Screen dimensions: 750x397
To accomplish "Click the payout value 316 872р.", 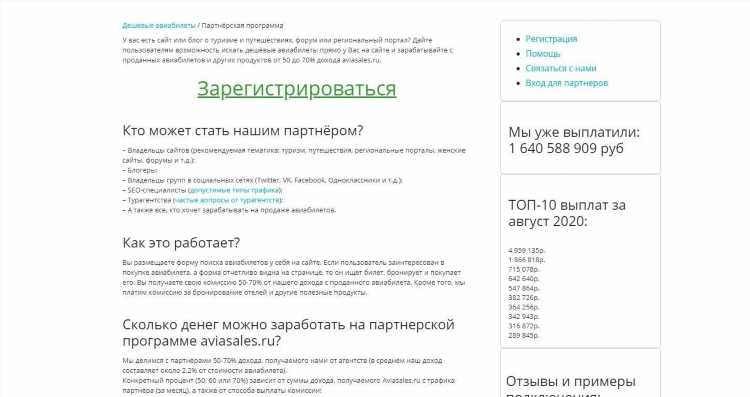I will coord(524,326).
